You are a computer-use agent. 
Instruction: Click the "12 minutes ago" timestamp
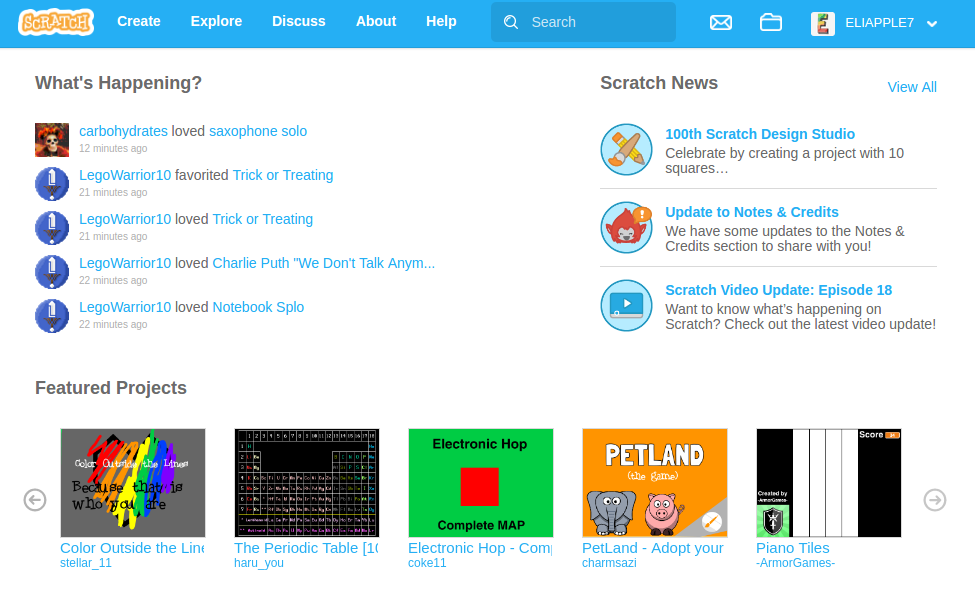click(113, 148)
